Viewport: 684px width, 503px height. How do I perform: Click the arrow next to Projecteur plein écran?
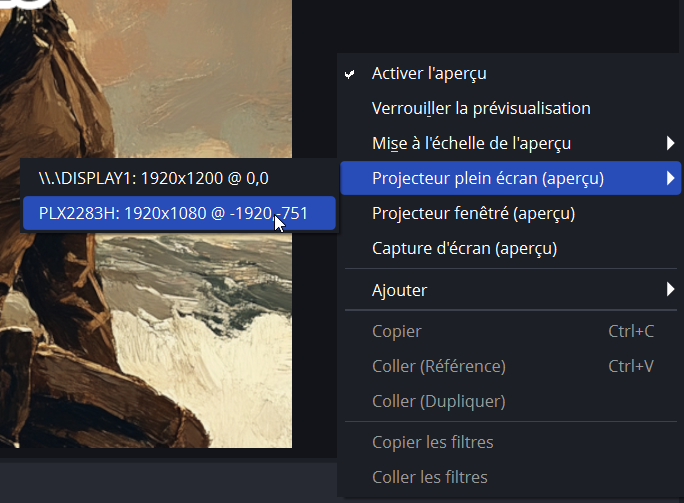pos(670,178)
